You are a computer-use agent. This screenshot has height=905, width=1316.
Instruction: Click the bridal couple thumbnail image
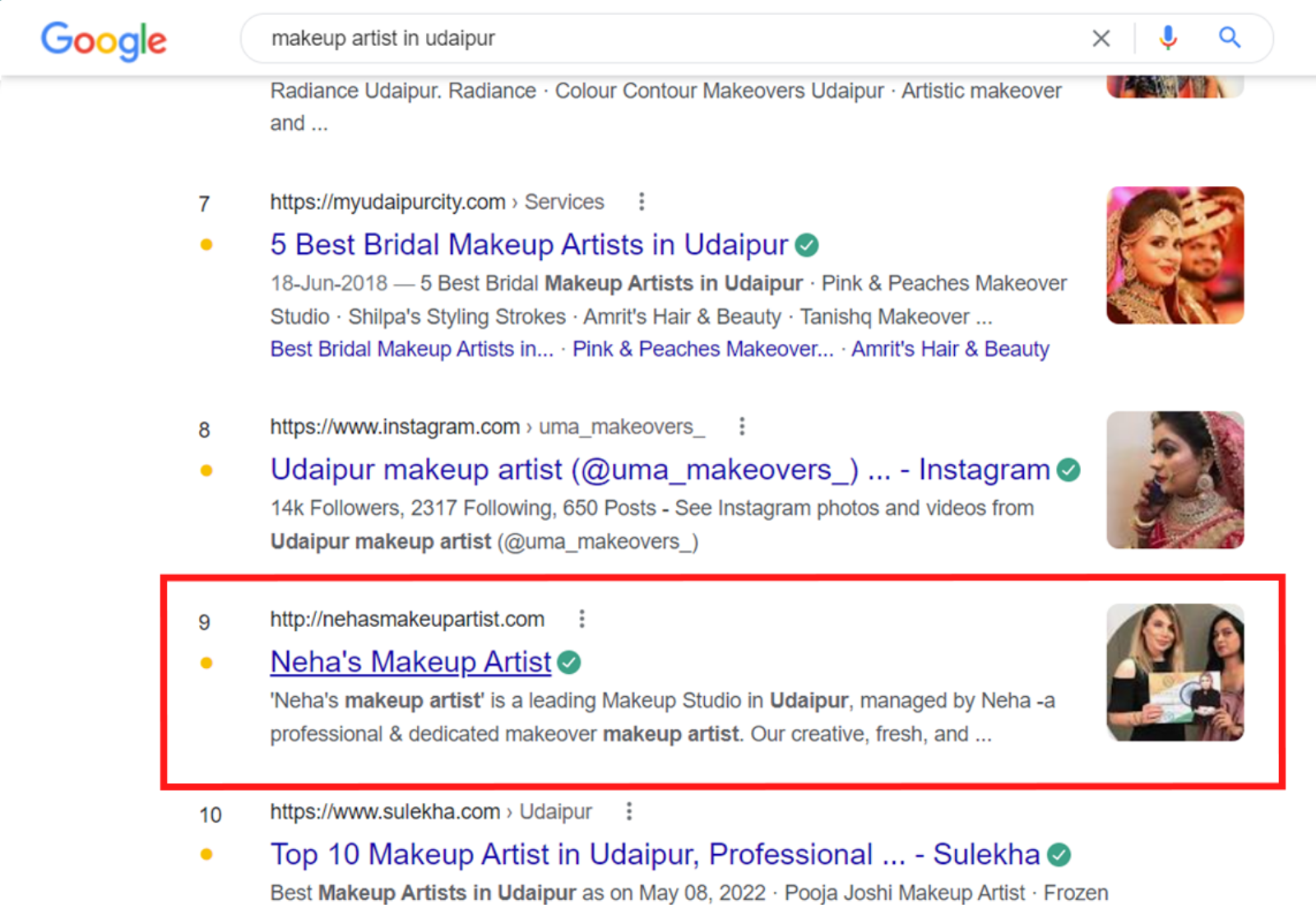[1175, 255]
